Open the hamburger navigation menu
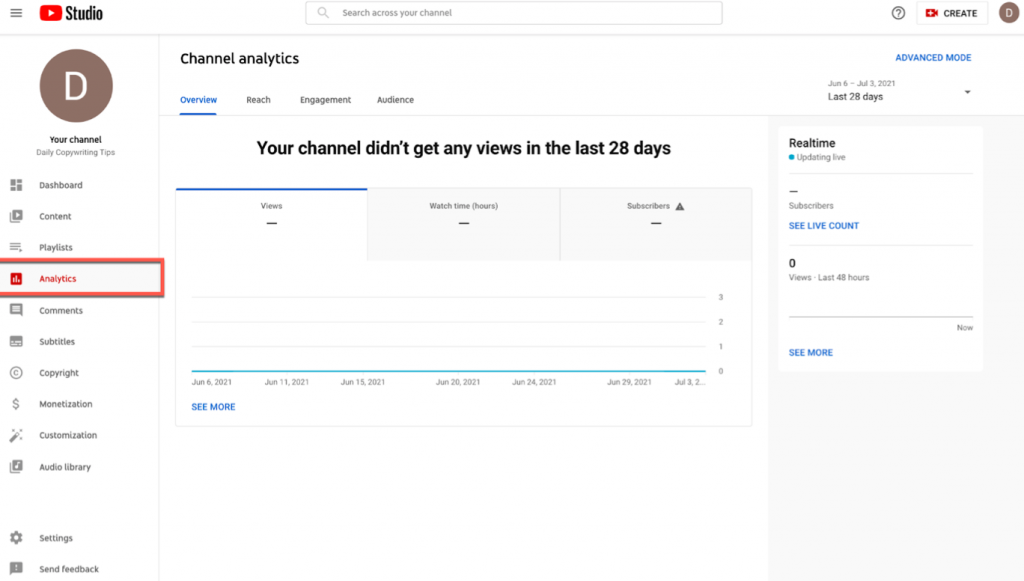The image size is (1024, 581). tap(16, 13)
